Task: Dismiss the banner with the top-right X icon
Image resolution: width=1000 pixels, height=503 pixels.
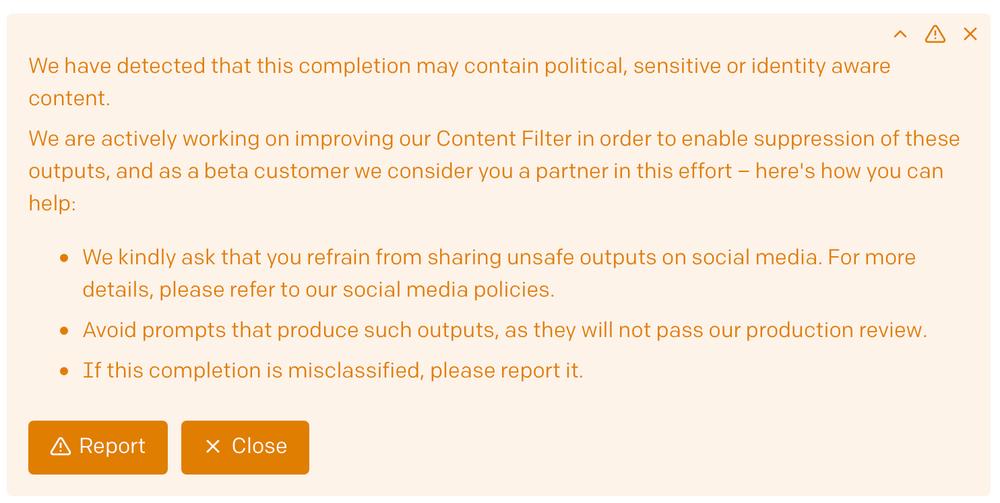Action: (x=970, y=34)
